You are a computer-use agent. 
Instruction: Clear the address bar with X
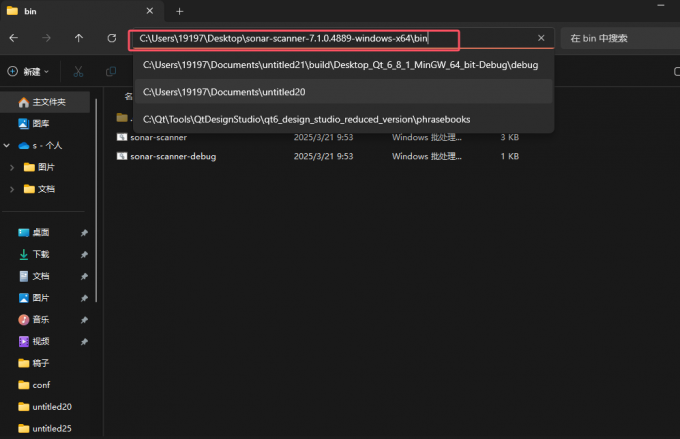pyautogui.click(x=541, y=38)
